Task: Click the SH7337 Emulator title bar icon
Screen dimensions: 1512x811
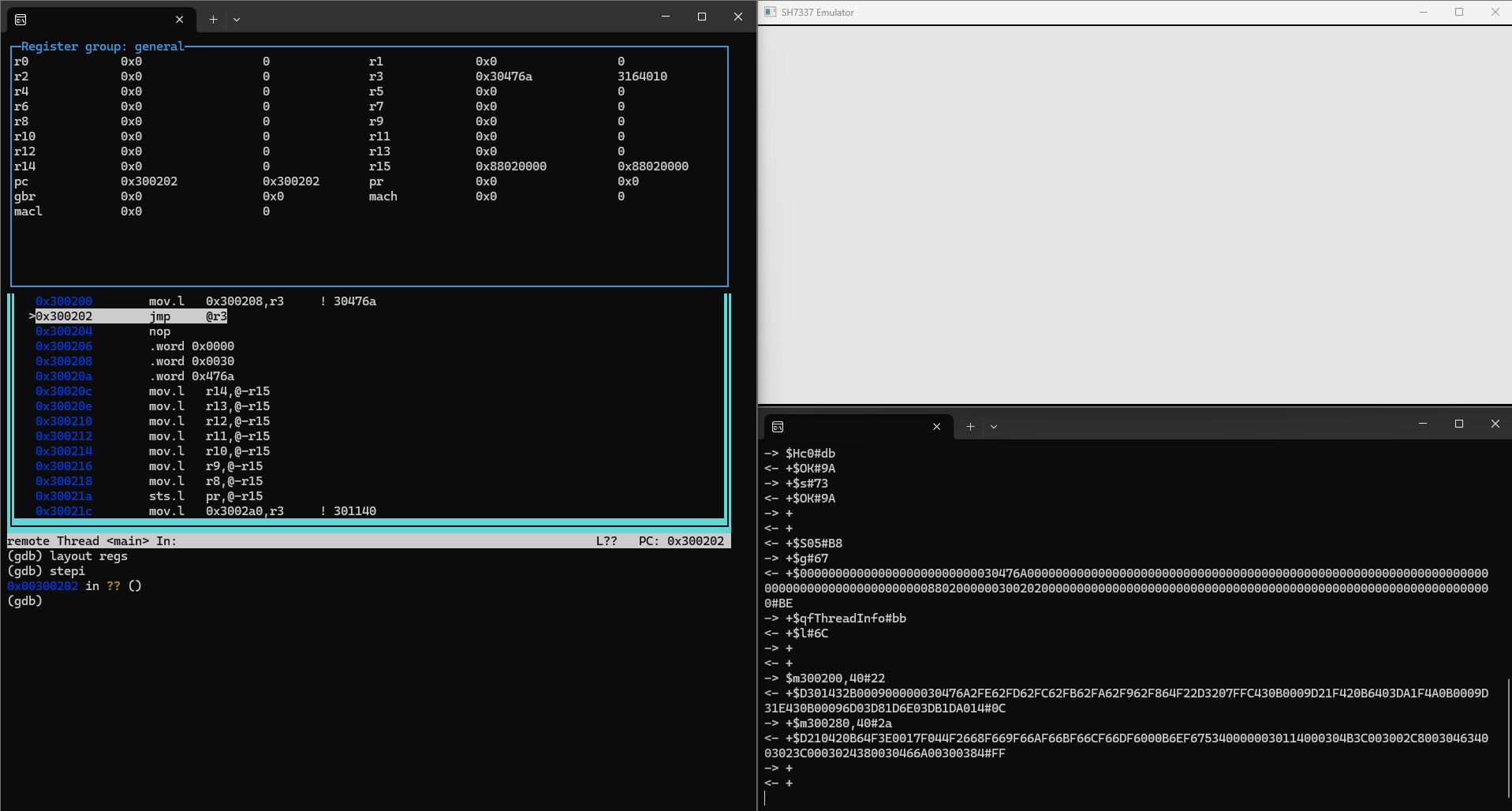Action: pos(771,12)
